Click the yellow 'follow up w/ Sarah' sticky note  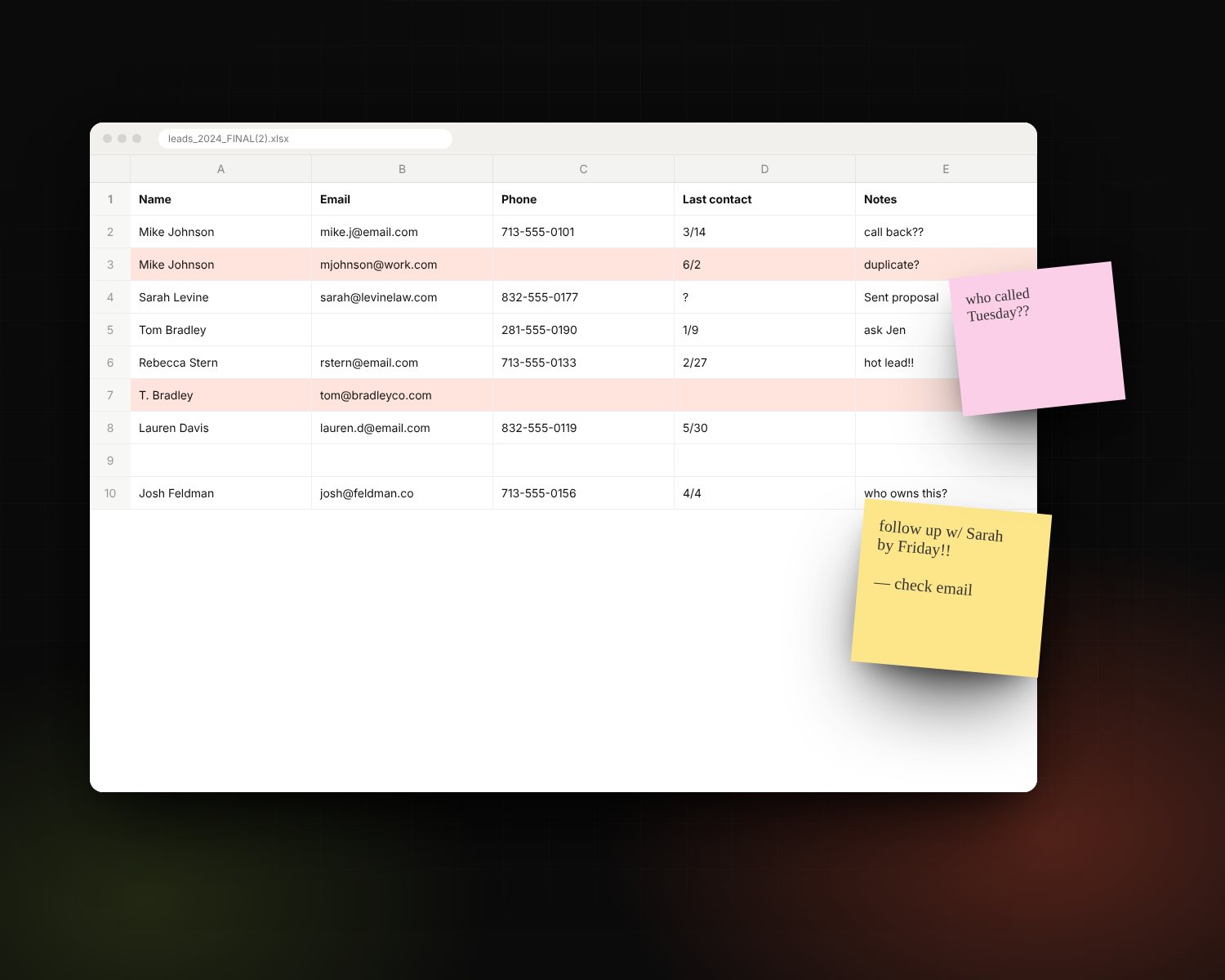[951, 588]
